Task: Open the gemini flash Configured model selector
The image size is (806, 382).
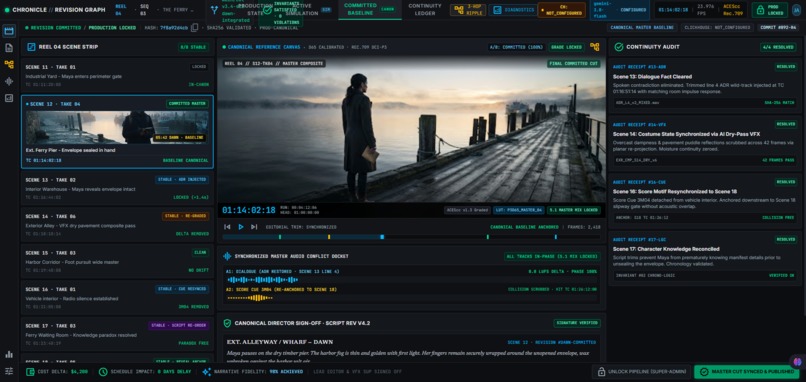Action: tap(619, 10)
